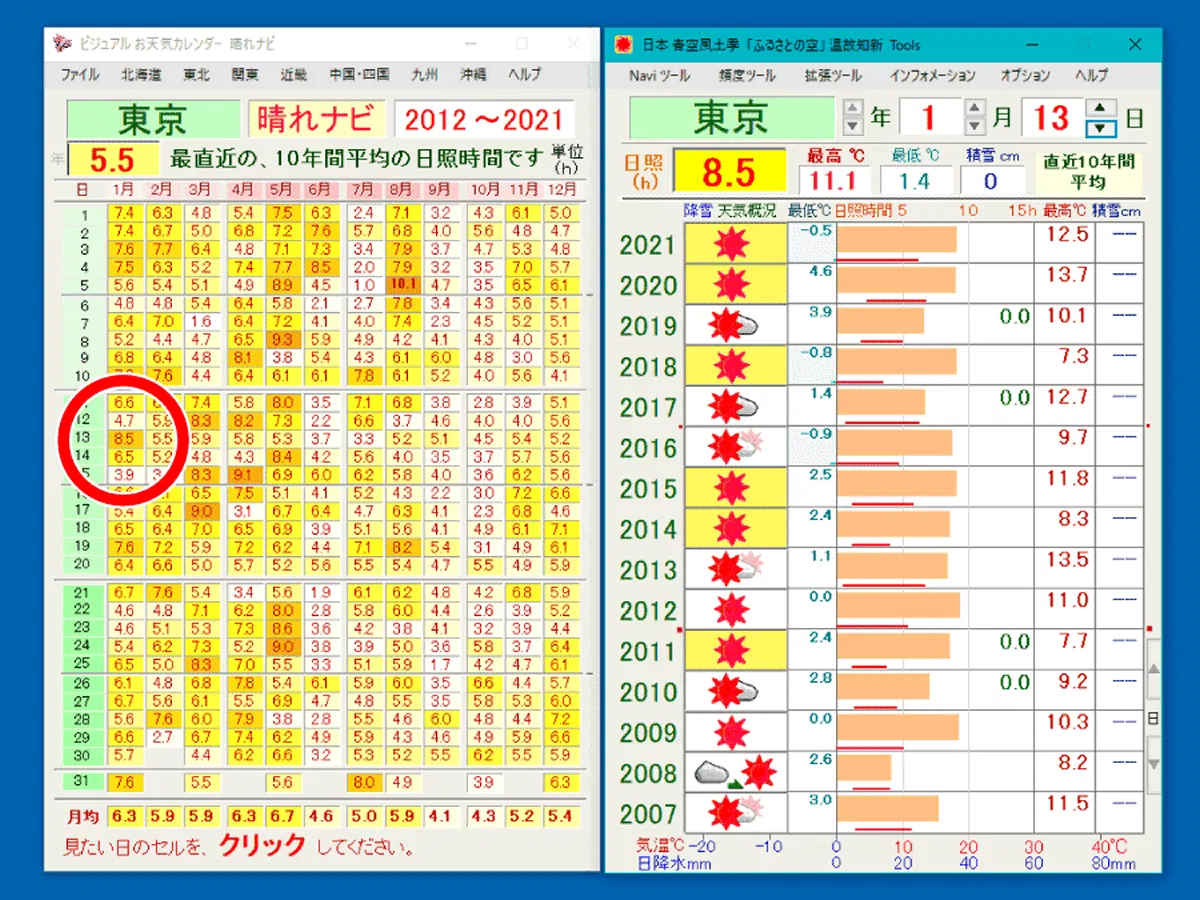The image size is (1200, 900).
Task: Decrease the day value with down arrow
Action: (1099, 128)
